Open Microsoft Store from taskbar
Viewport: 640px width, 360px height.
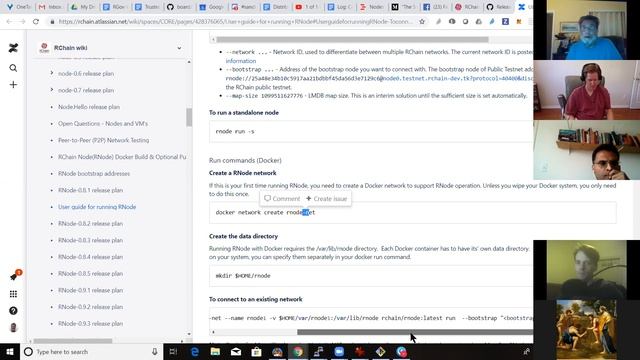click(x=256, y=352)
